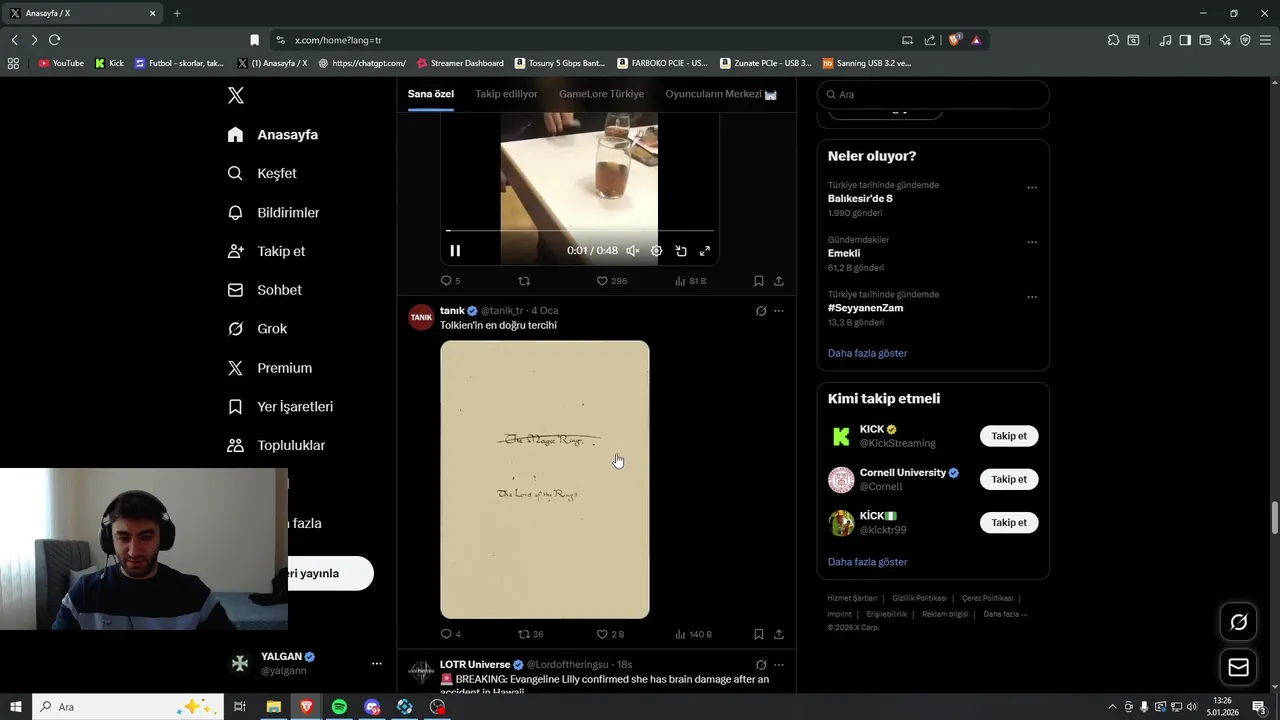This screenshot has height=720, width=1280.
Task: Follow KICK @KickStreaming
Action: pyautogui.click(x=1009, y=436)
